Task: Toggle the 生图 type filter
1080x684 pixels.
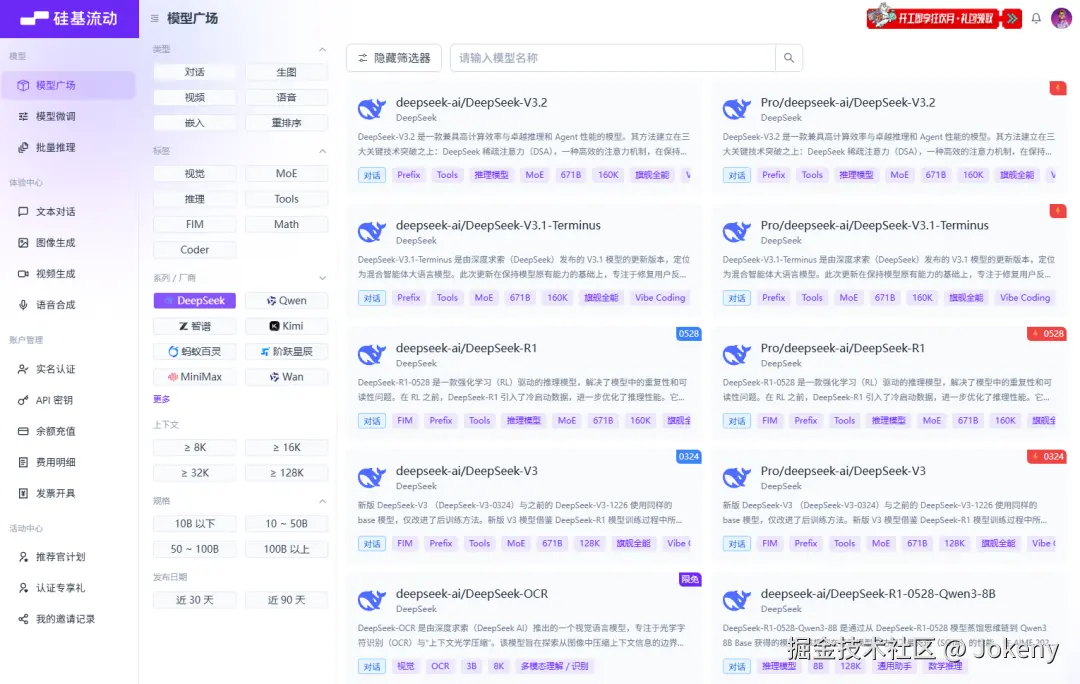Action: (287, 72)
